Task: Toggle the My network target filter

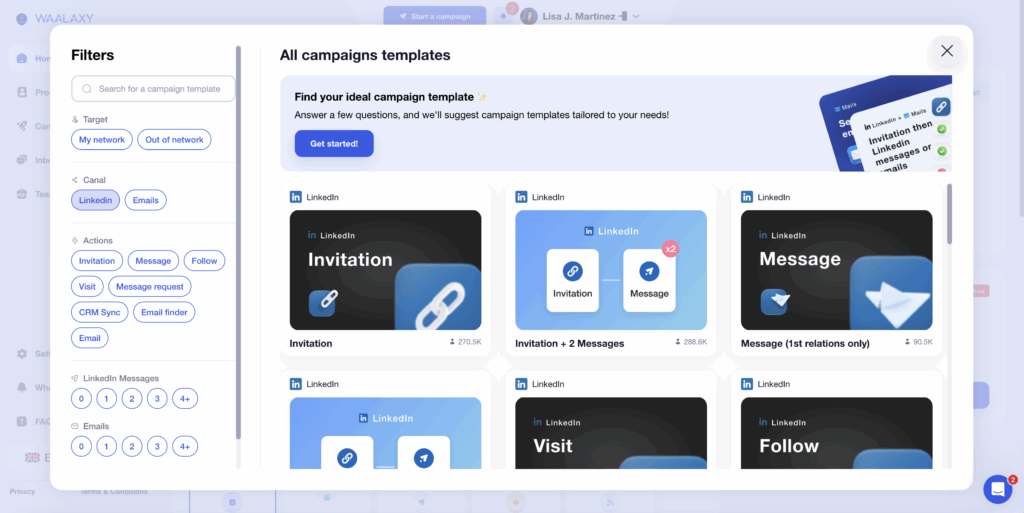Action: click(x=102, y=140)
